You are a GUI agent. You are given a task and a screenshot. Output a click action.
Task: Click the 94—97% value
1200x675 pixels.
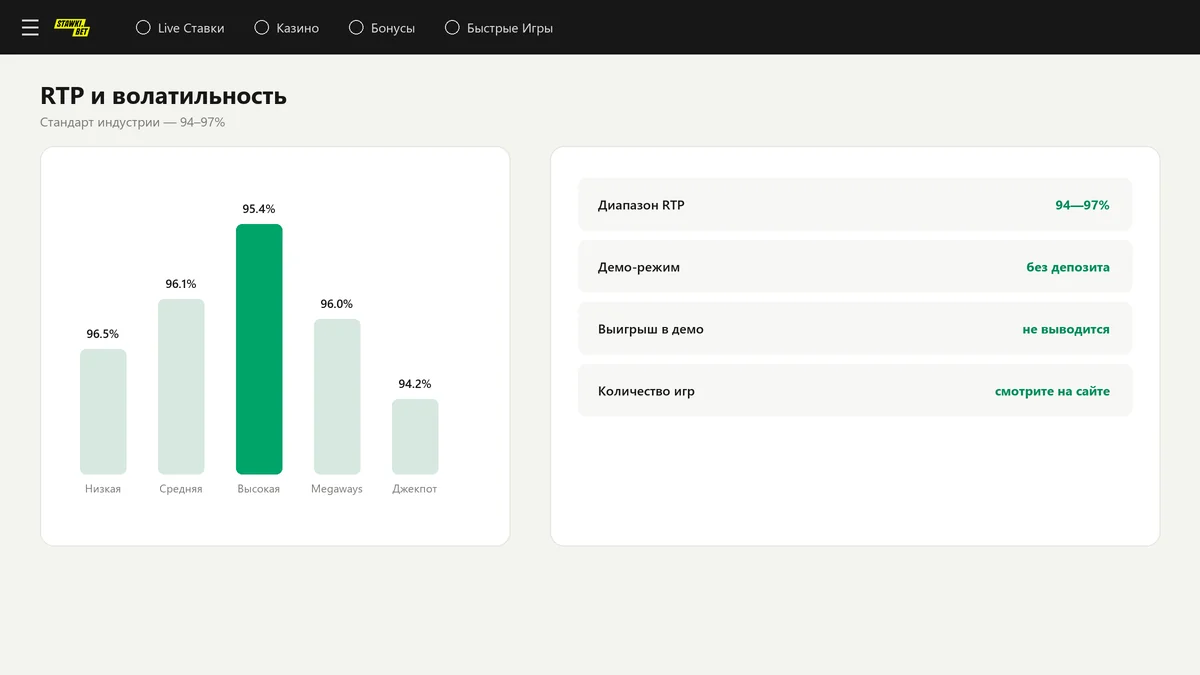1082,205
